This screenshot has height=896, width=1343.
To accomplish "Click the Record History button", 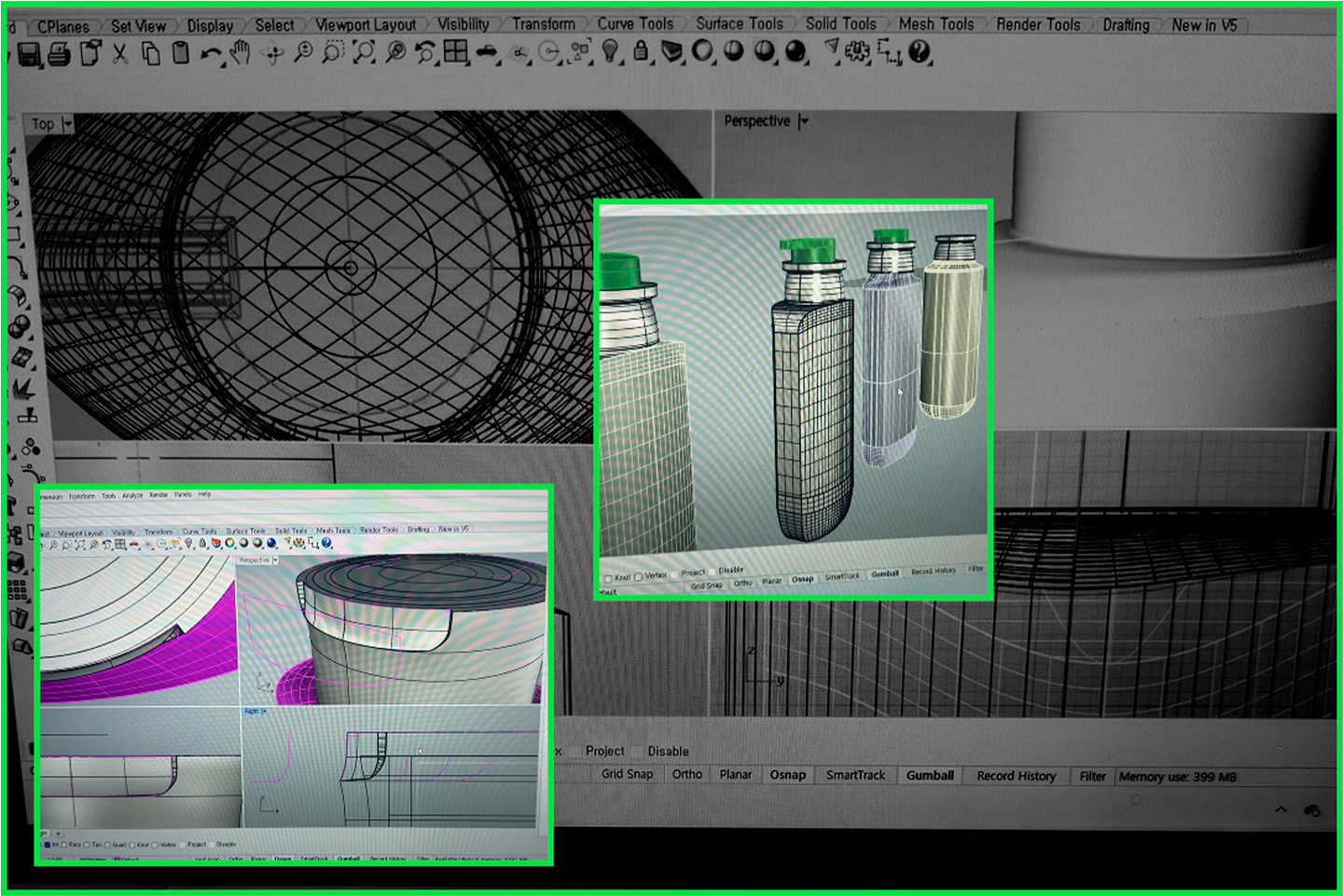I will 1016,776.
